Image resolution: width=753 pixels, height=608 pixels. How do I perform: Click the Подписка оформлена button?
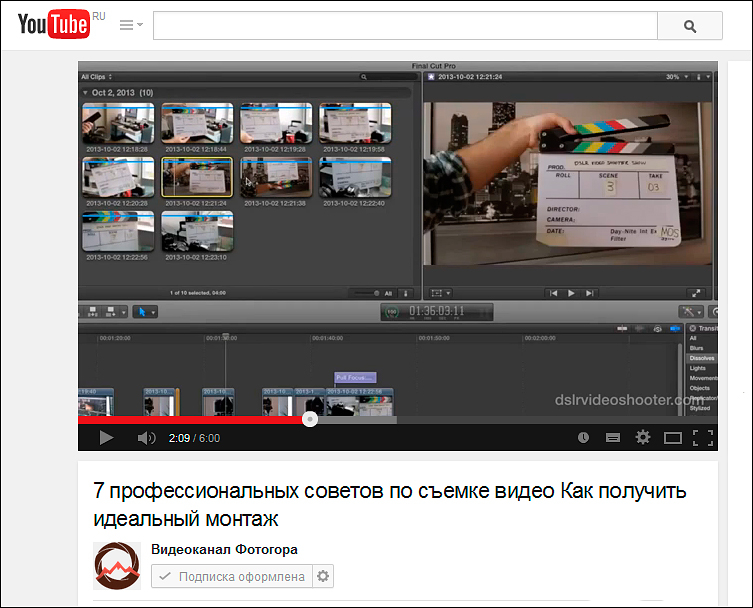(232, 576)
